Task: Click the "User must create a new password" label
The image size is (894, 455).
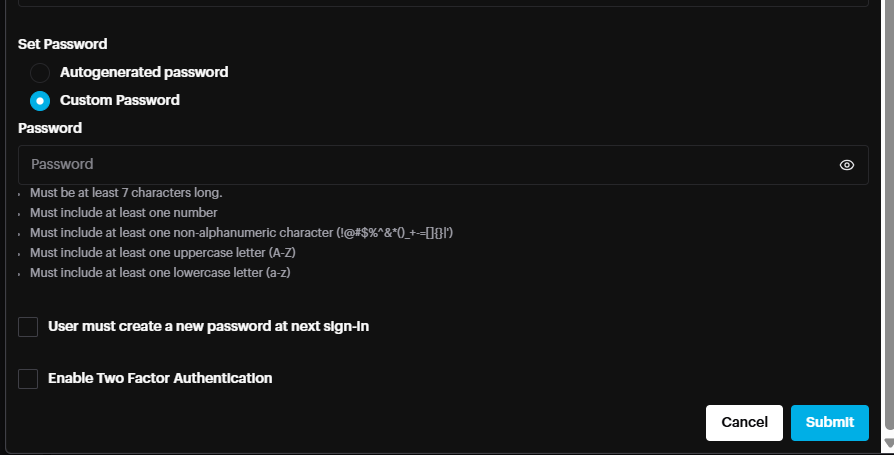Action: (x=209, y=327)
